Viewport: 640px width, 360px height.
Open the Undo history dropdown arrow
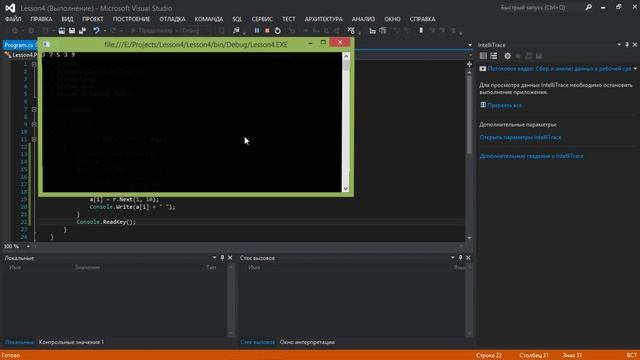point(105,30)
